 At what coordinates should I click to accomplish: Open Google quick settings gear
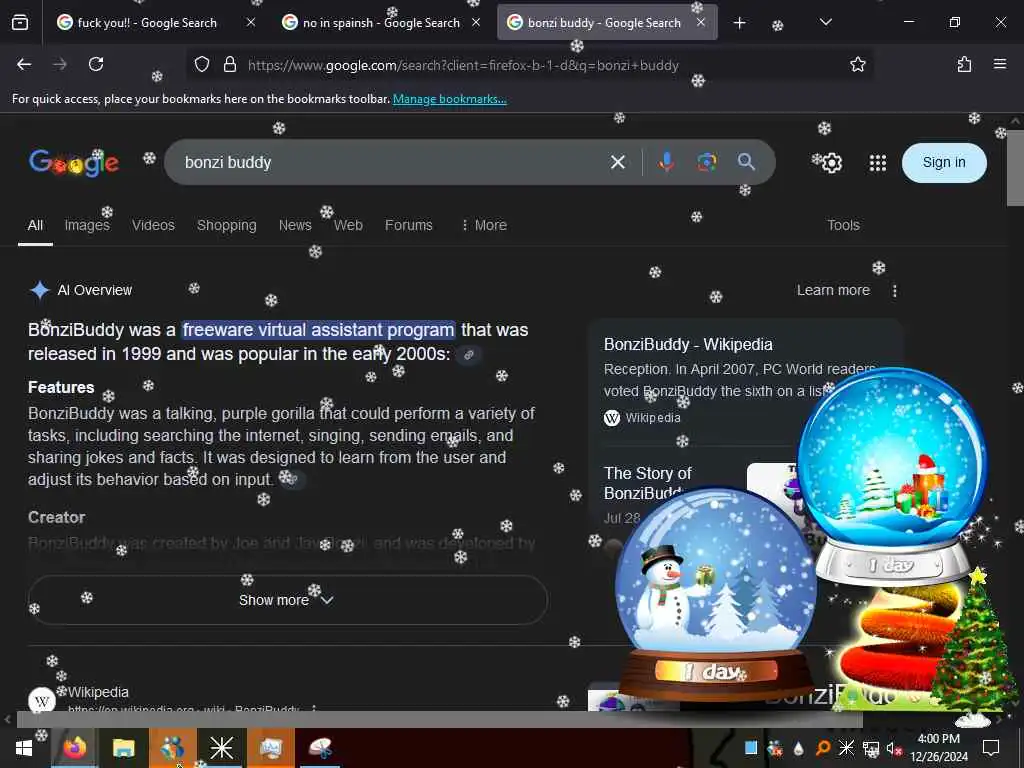coord(831,163)
